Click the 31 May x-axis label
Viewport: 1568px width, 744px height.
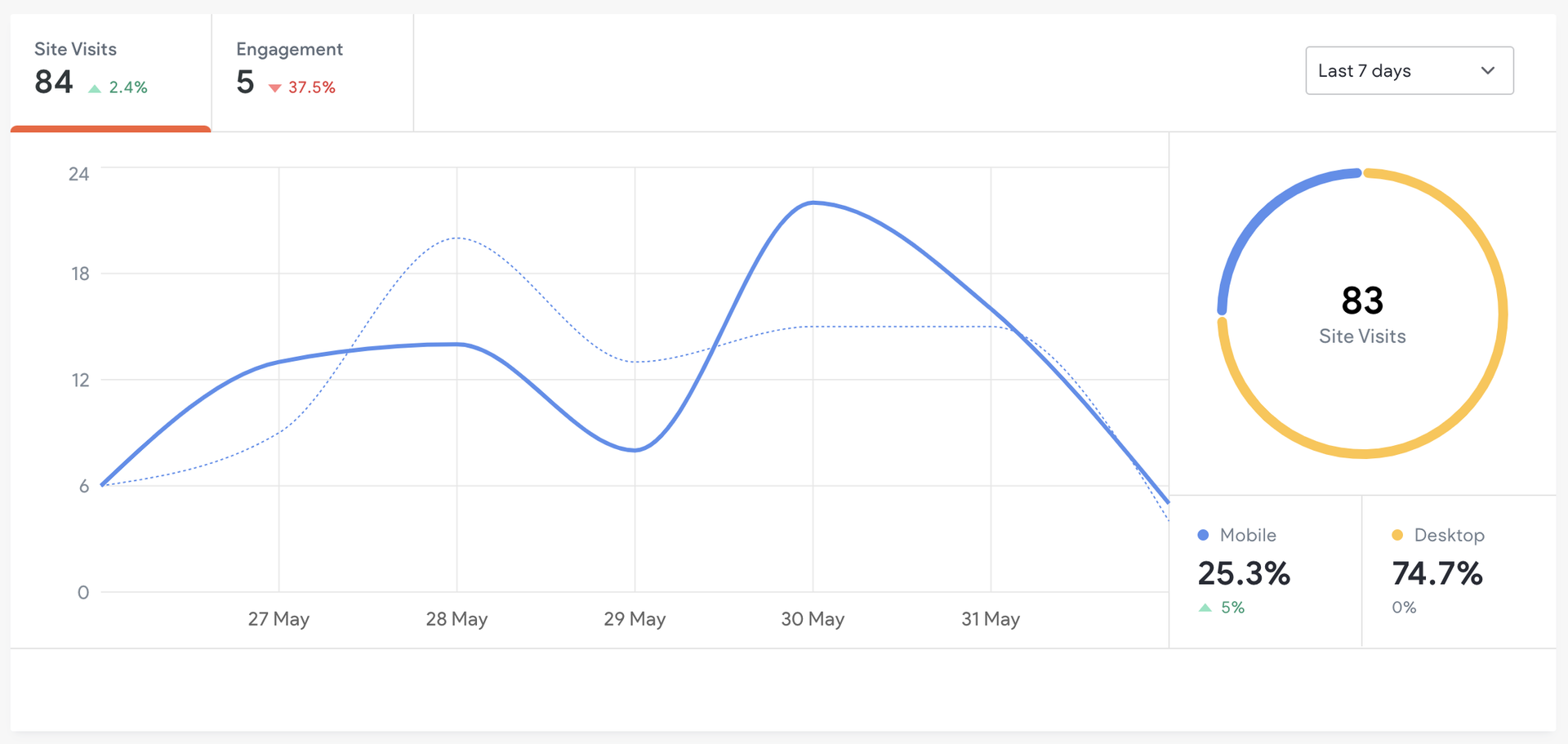pyautogui.click(x=991, y=619)
